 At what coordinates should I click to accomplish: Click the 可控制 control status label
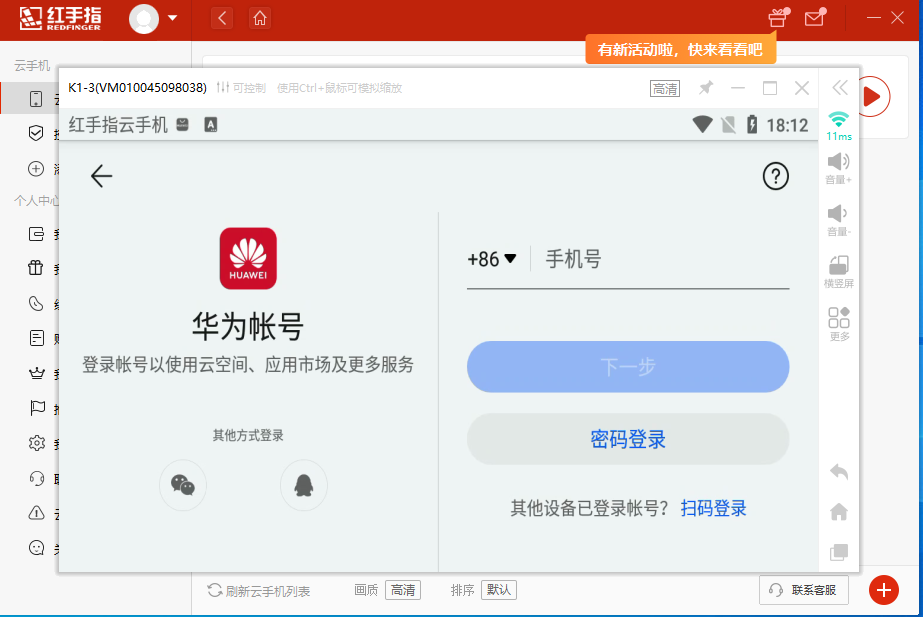(241, 88)
